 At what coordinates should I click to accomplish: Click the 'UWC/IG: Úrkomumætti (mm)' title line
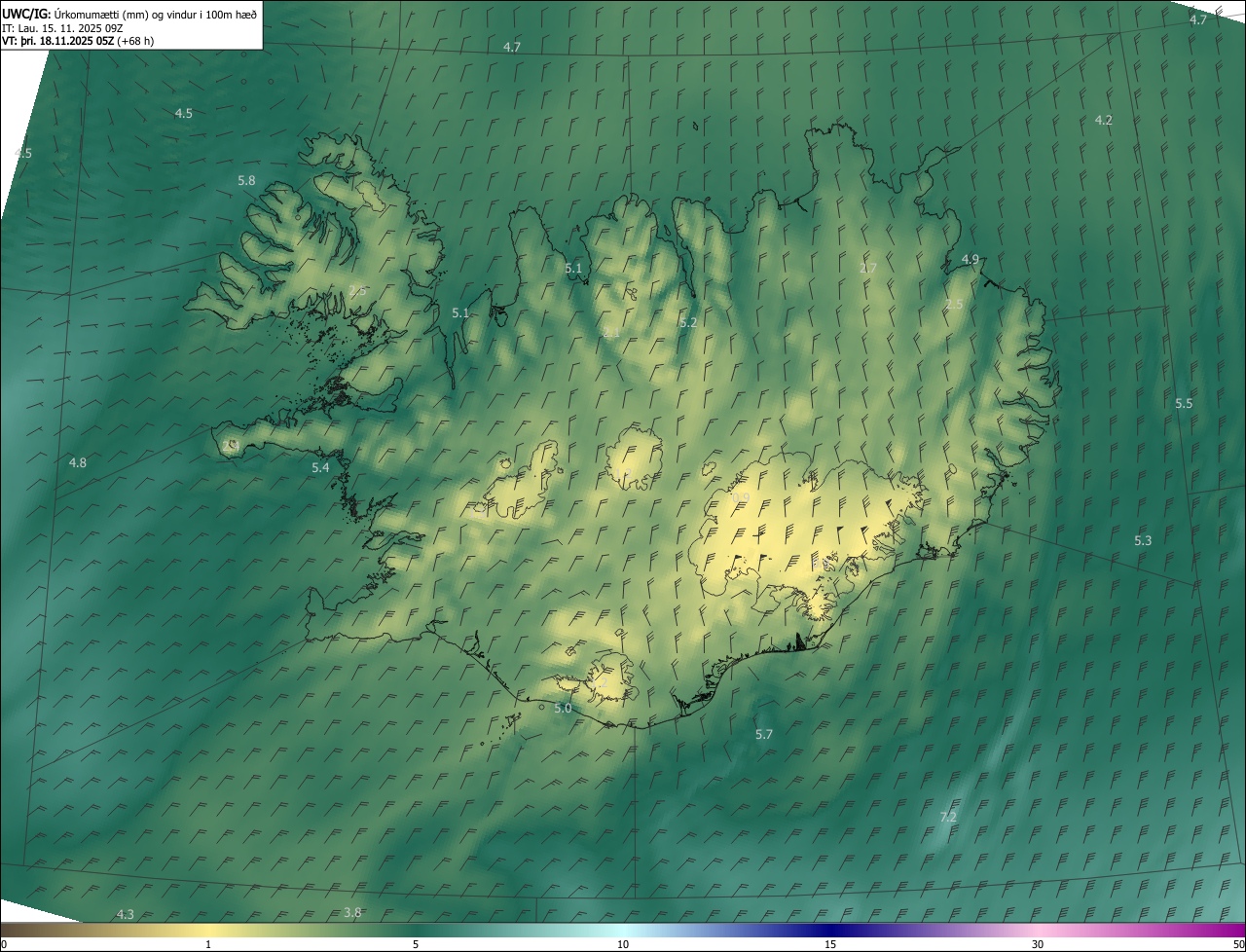(x=130, y=14)
